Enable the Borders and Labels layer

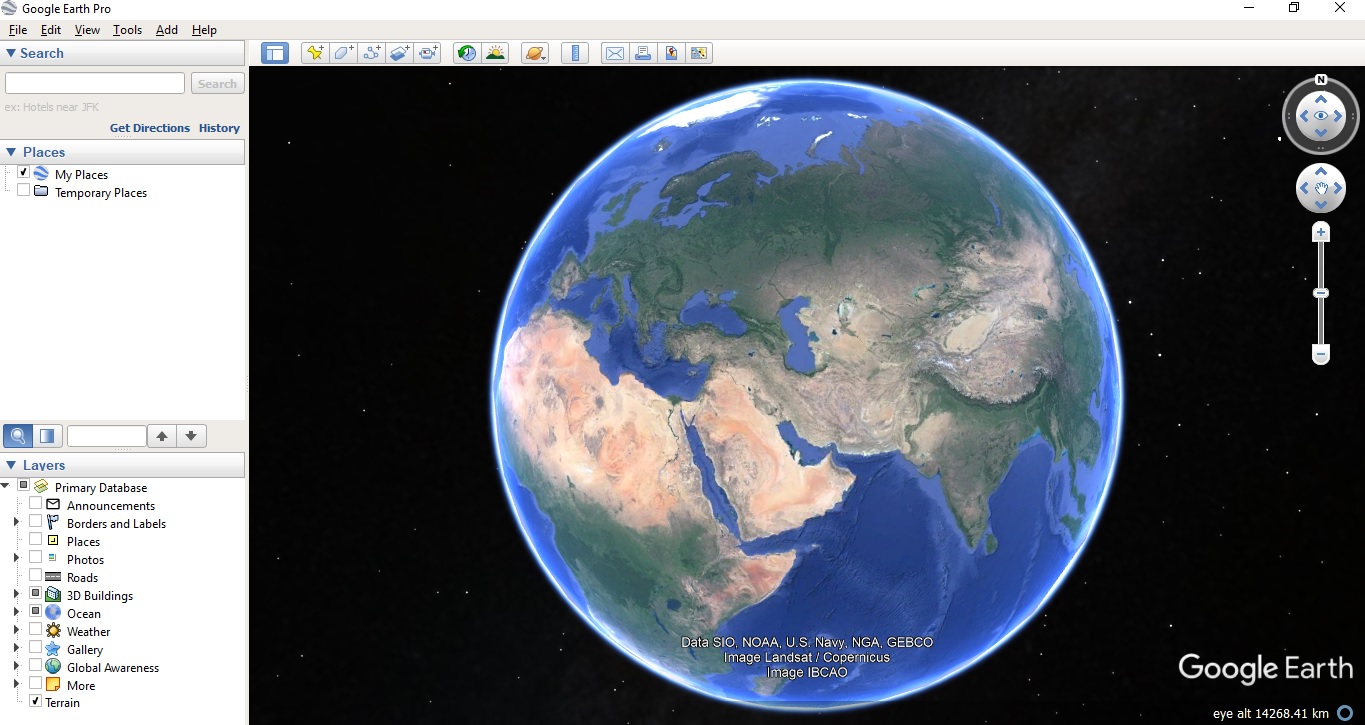(x=36, y=522)
